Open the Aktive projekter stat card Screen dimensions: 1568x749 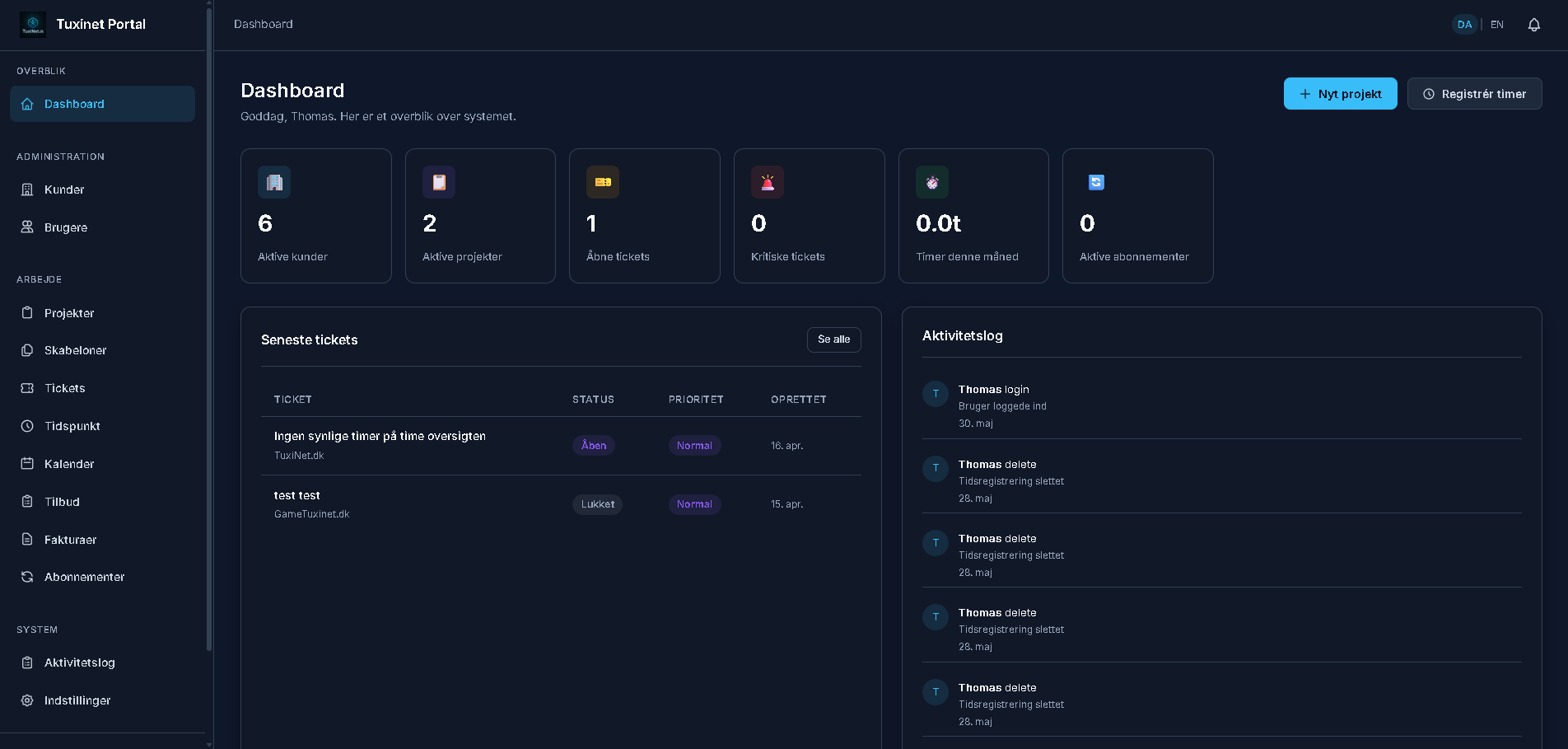pos(480,216)
